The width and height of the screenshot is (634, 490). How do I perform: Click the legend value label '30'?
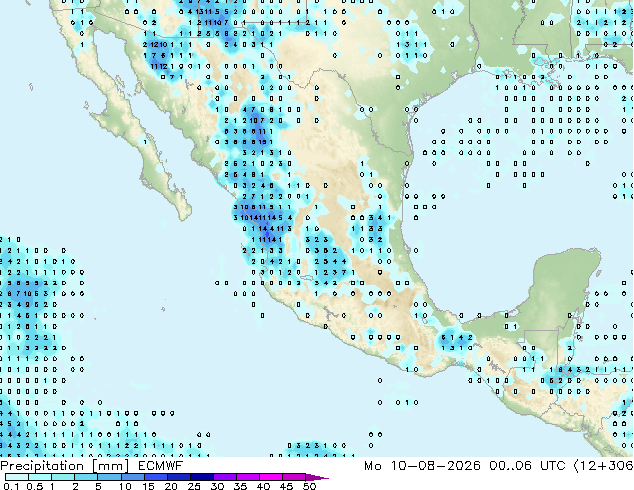pos(217,486)
